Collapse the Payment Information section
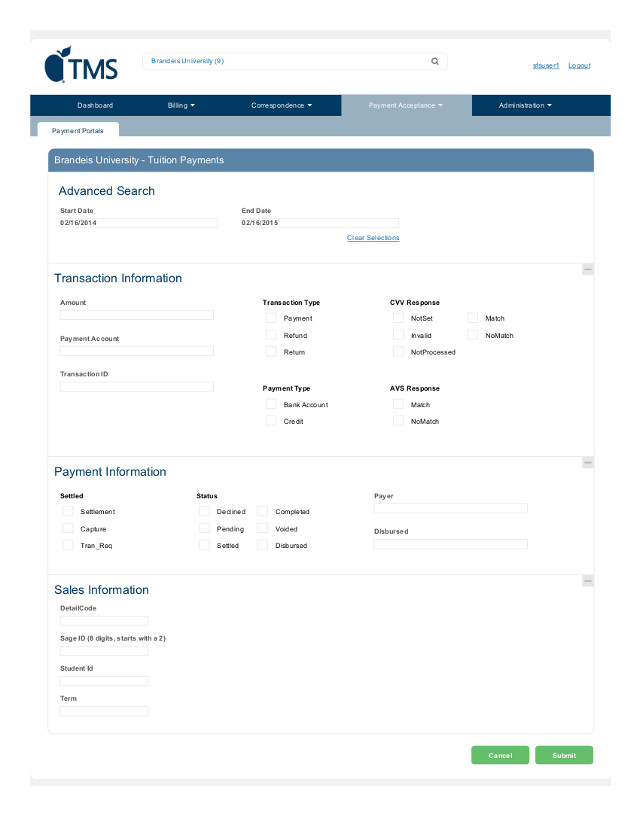 click(588, 463)
